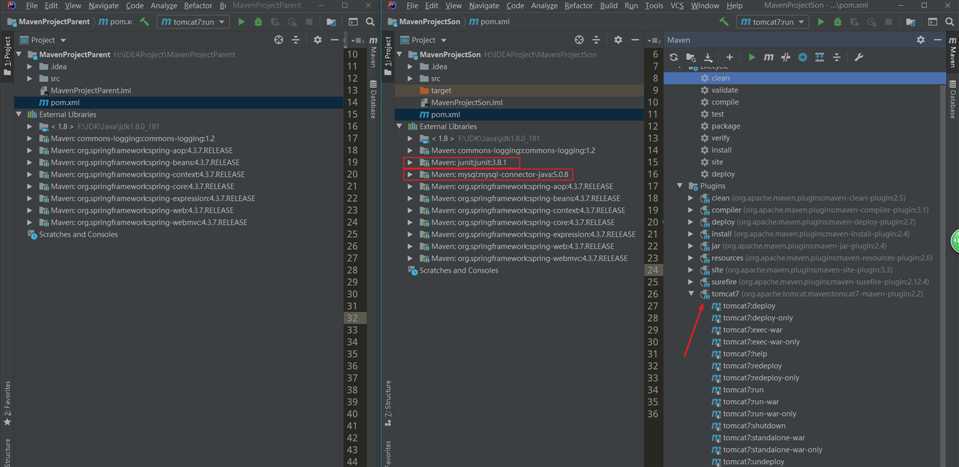Click the plus Add Maven Projects icon
959x467 pixels.
pyautogui.click(x=730, y=57)
